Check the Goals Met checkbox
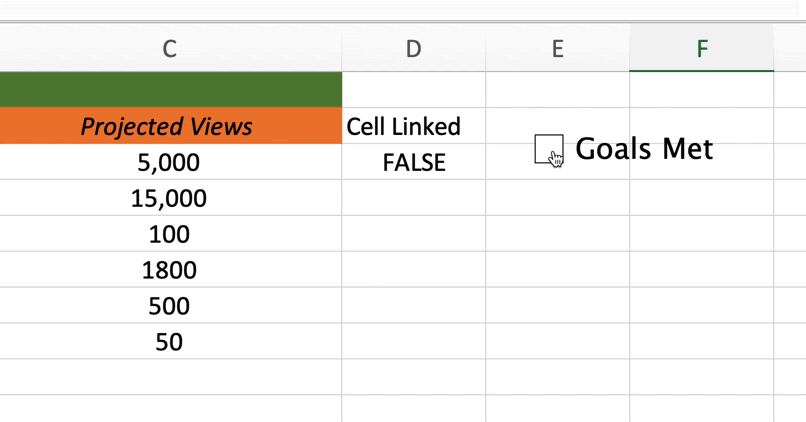 click(548, 149)
